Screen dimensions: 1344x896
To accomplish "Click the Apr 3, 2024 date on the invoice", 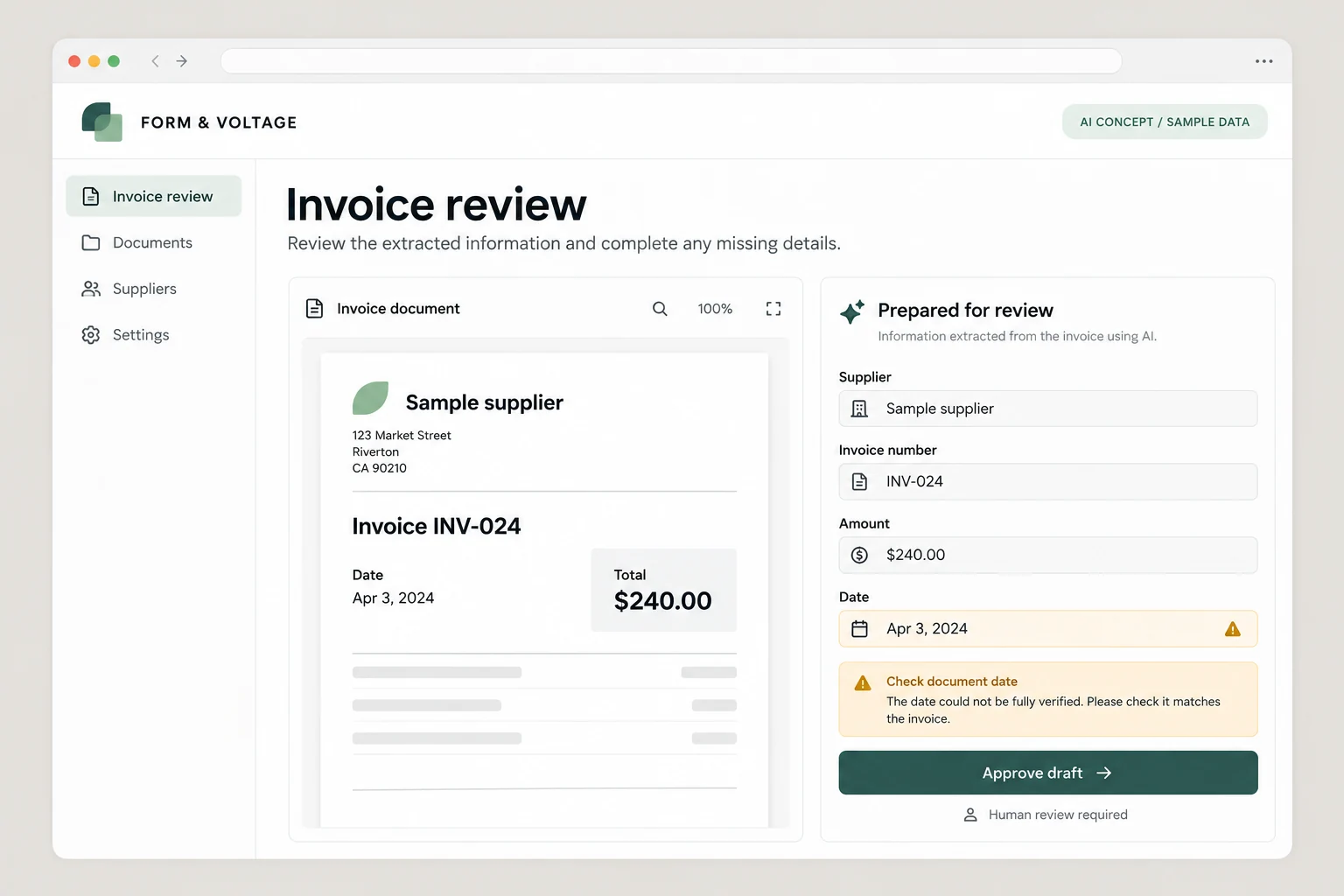I will click(x=393, y=598).
